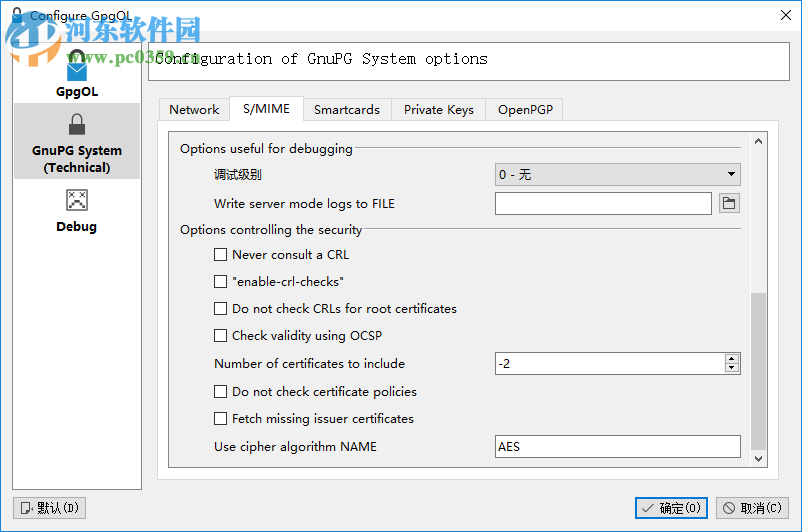Click the vertical scrollbar thumb in options
The width and height of the screenshot is (802, 532).
point(759,371)
